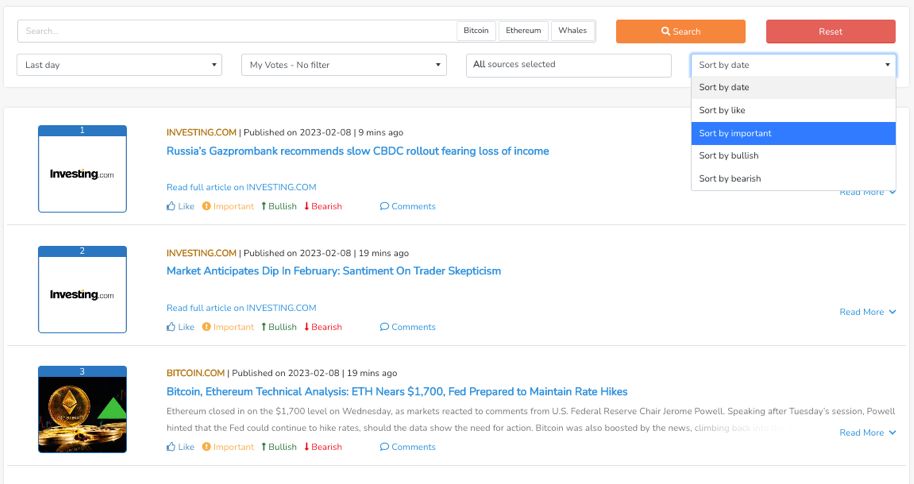Click the orange Search button
The image size is (914, 484).
click(x=680, y=32)
